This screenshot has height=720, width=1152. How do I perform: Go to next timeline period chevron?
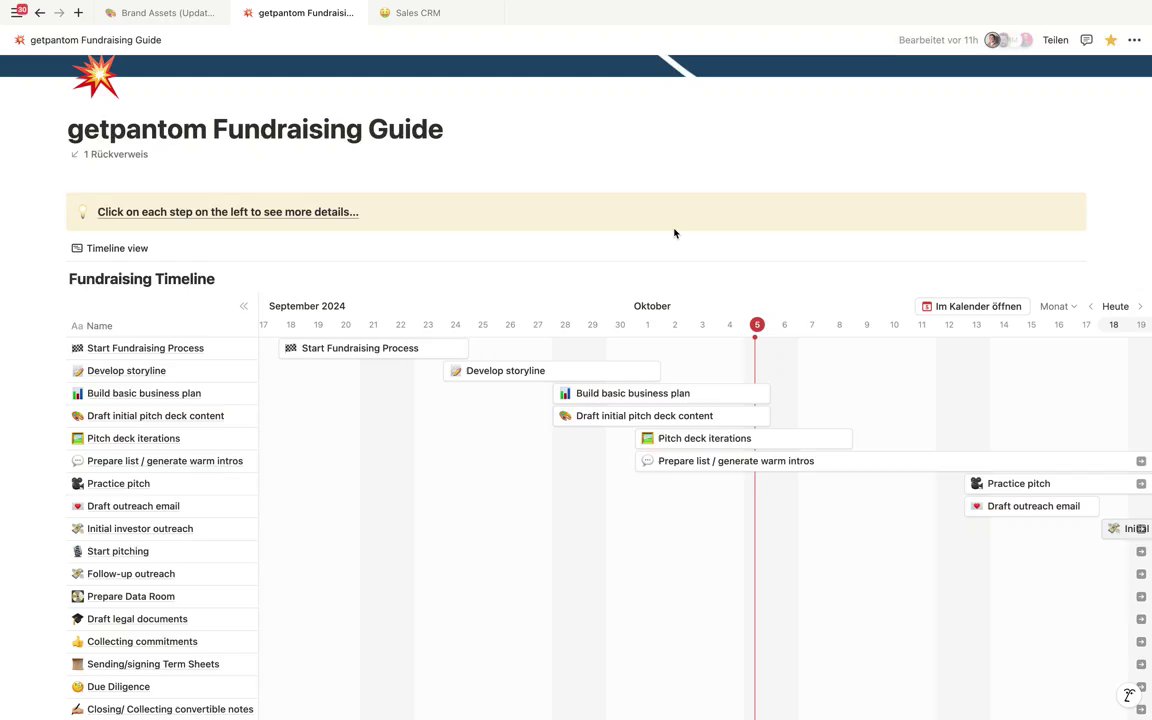(x=1140, y=306)
